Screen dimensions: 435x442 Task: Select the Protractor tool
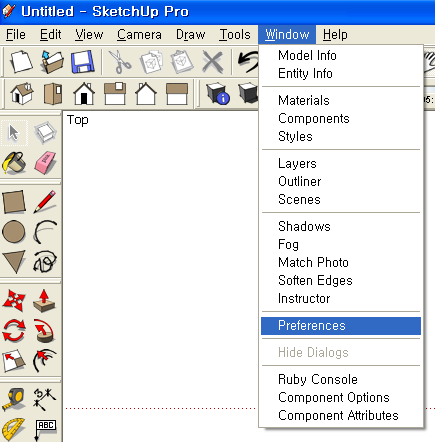pyautogui.click(x=14, y=429)
